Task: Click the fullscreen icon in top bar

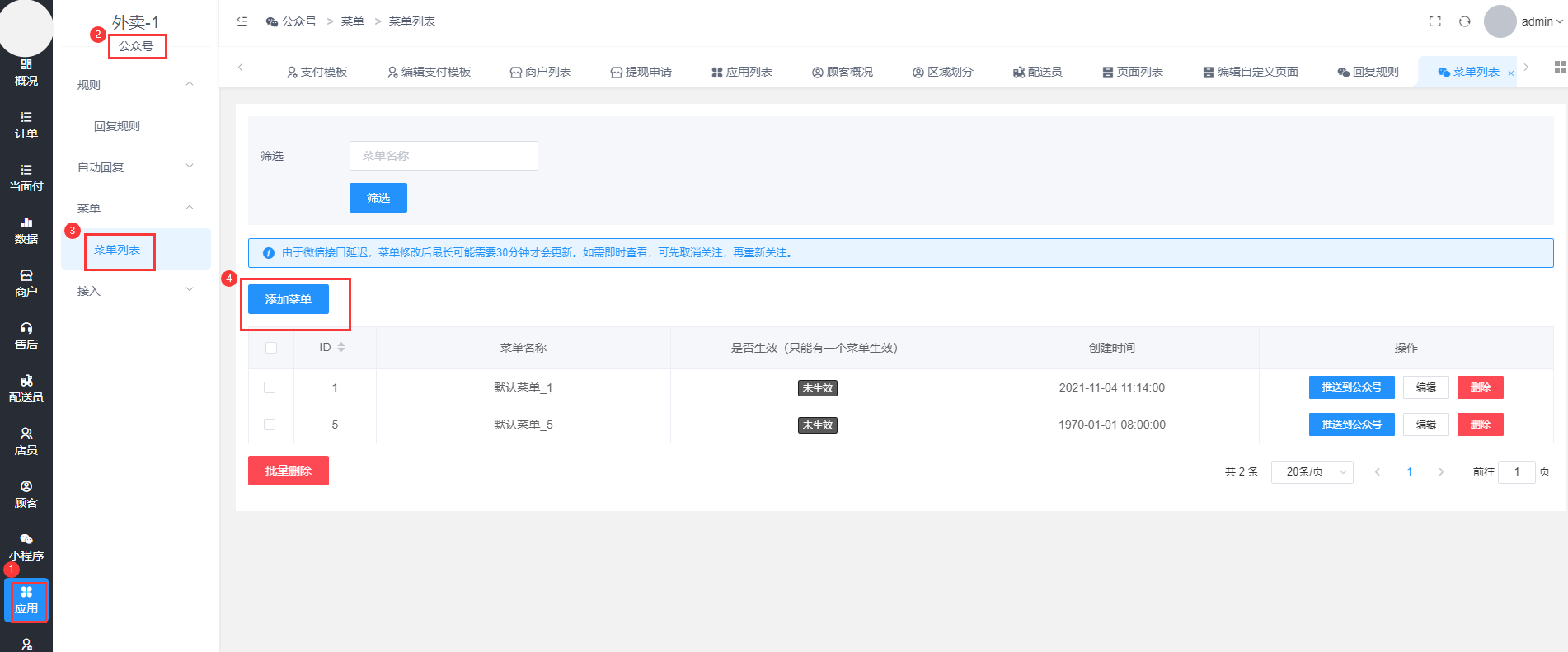Action: tap(1434, 21)
